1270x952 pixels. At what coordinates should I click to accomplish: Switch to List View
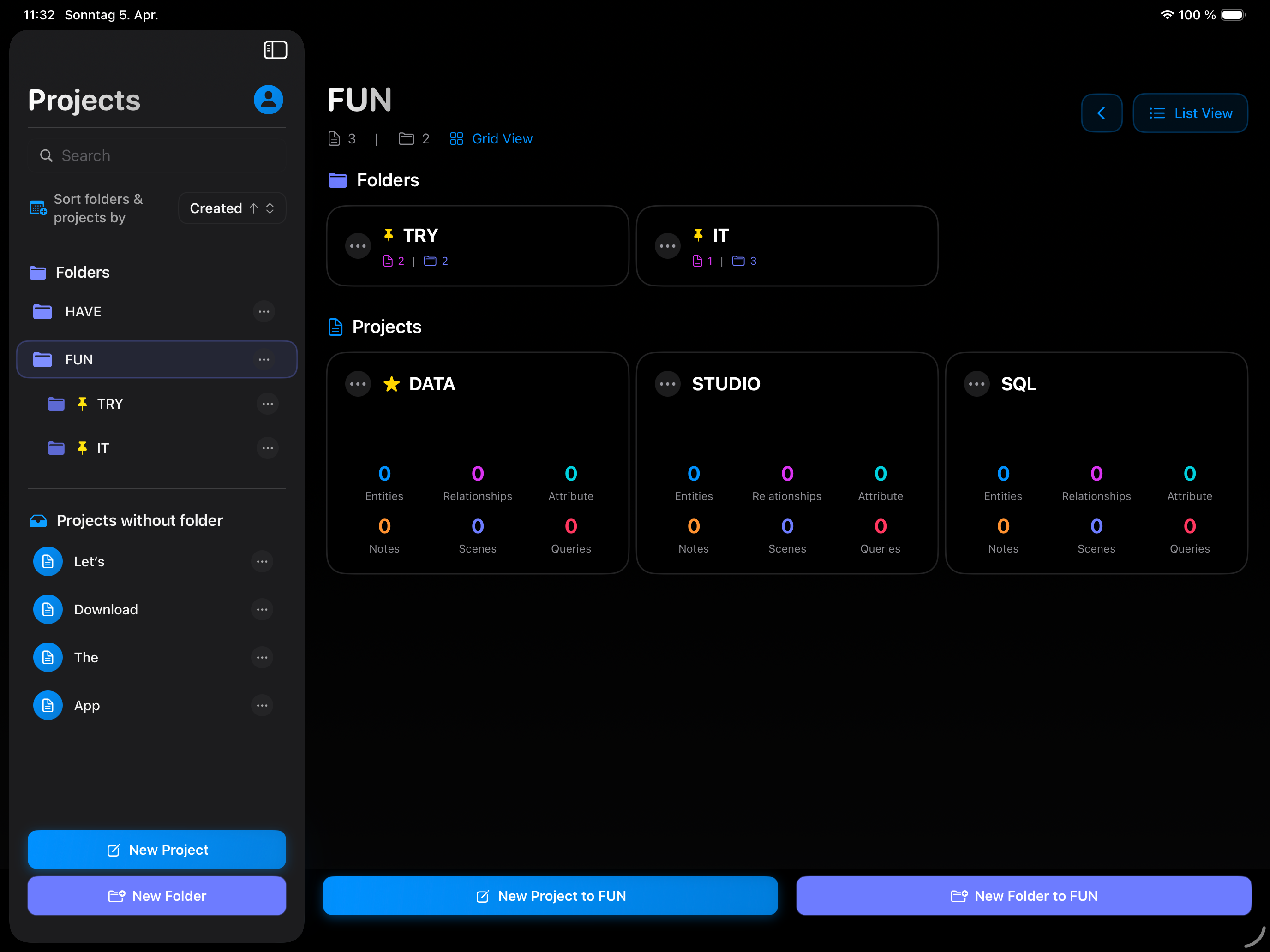click(x=1190, y=113)
